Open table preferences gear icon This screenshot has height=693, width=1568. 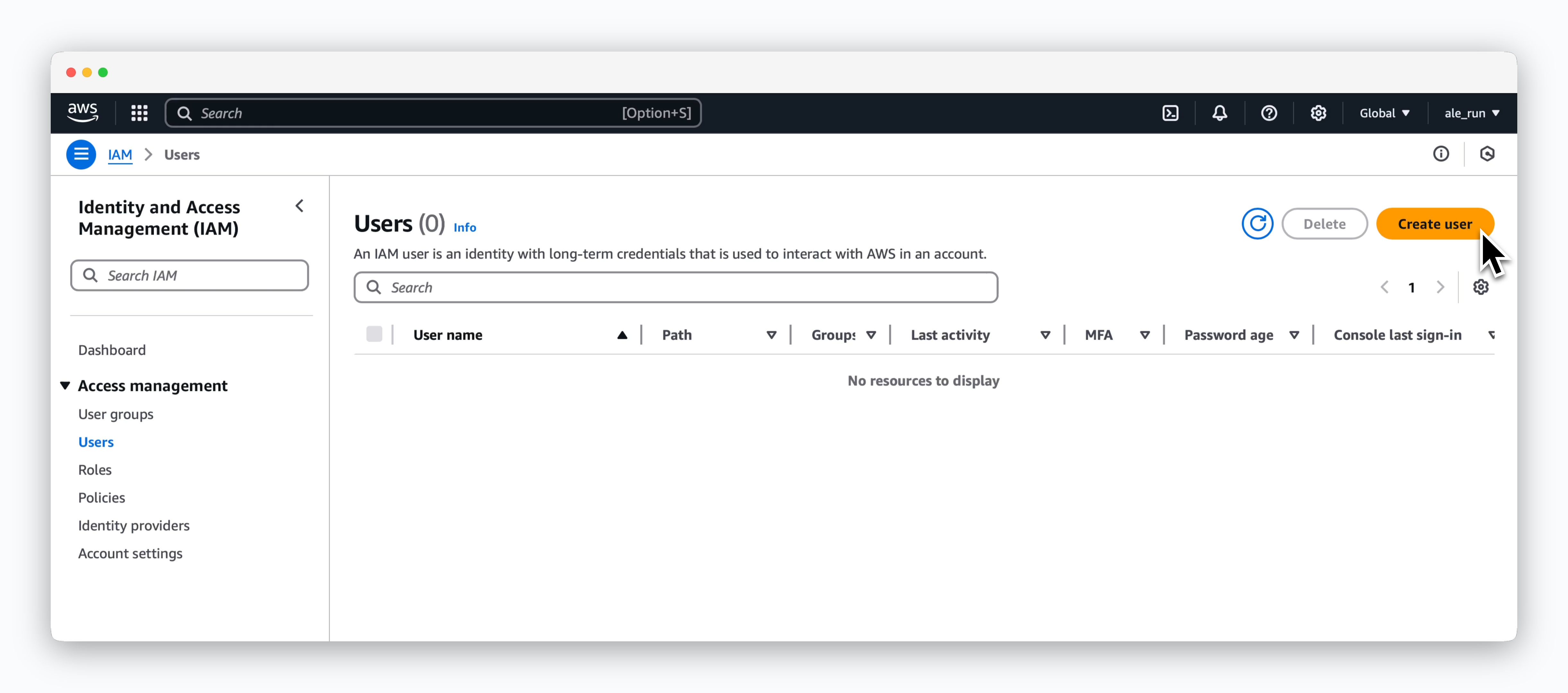(x=1480, y=287)
